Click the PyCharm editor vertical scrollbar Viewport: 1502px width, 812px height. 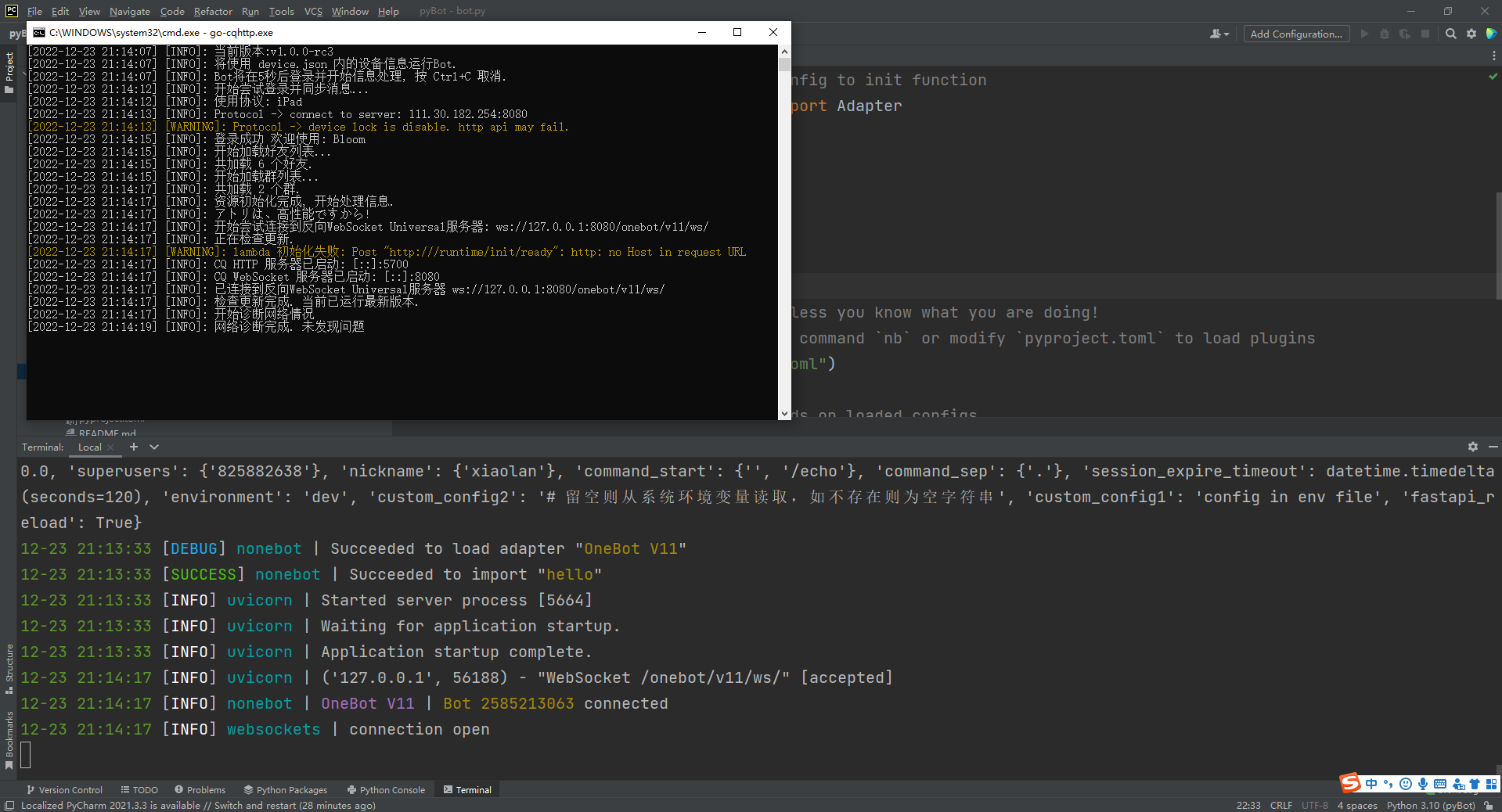[1498, 245]
